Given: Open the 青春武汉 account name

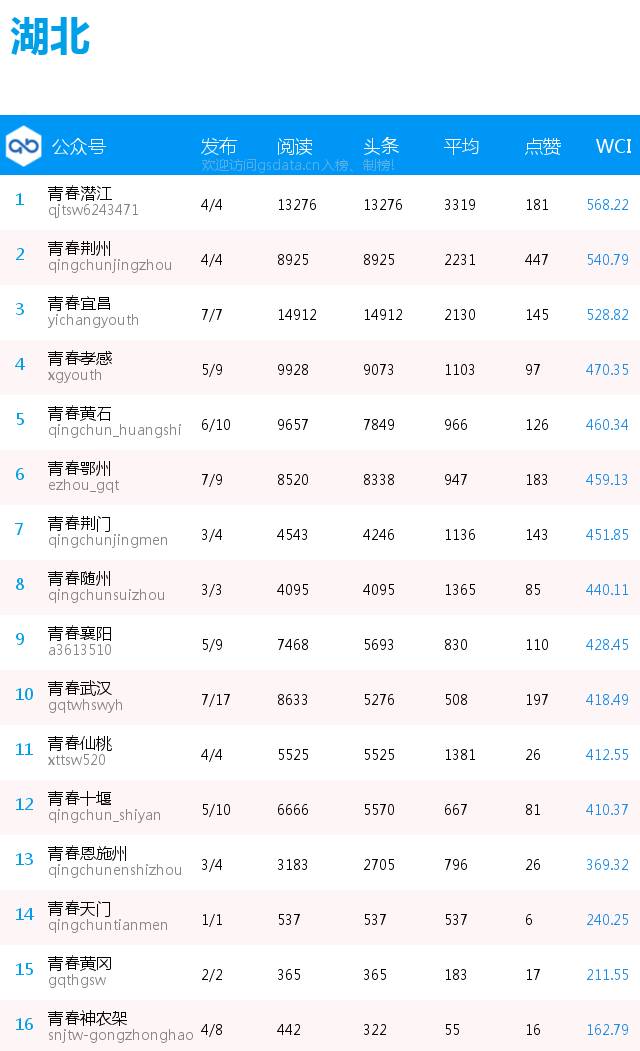Looking at the screenshot, I should coord(79,688).
